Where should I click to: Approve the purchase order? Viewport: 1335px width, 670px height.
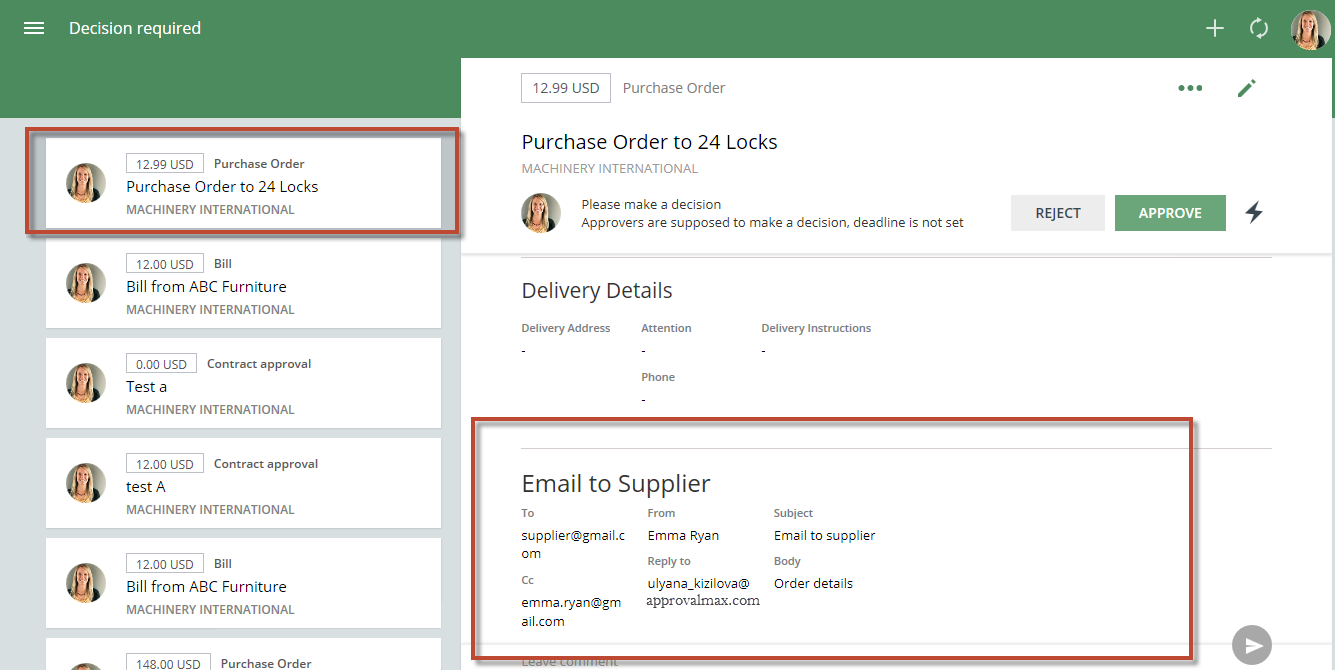(1170, 213)
